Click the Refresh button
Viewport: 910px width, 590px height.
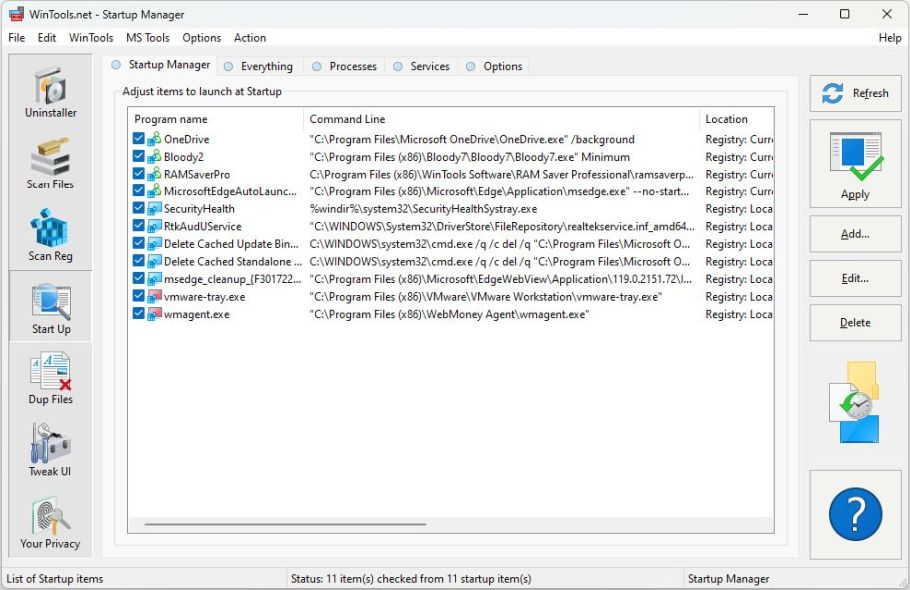pyautogui.click(x=855, y=93)
